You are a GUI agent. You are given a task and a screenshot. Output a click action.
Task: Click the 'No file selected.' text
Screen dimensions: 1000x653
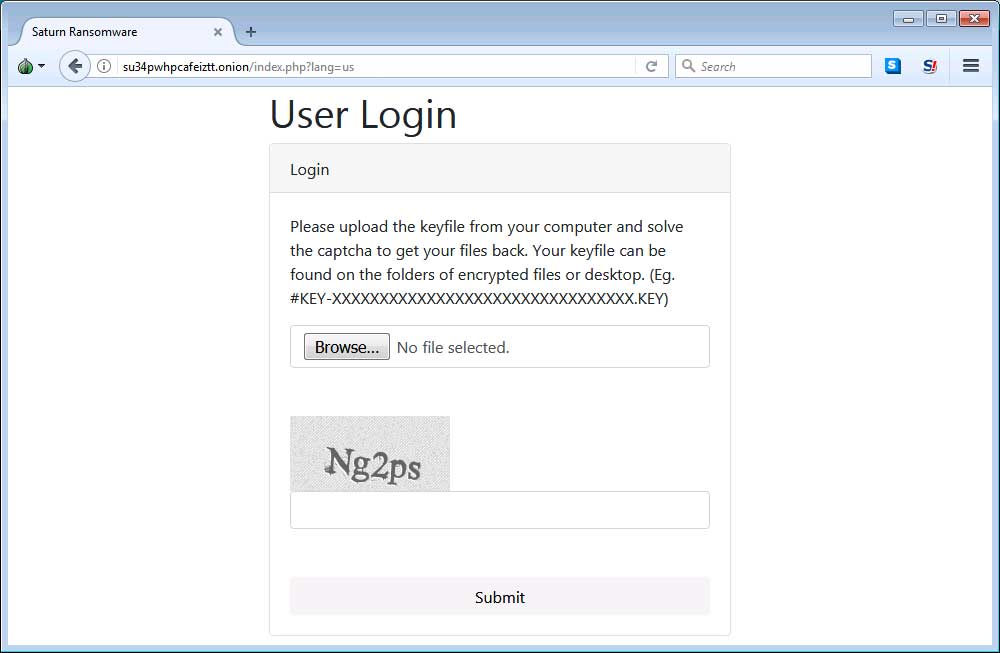[x=453, y=348]
